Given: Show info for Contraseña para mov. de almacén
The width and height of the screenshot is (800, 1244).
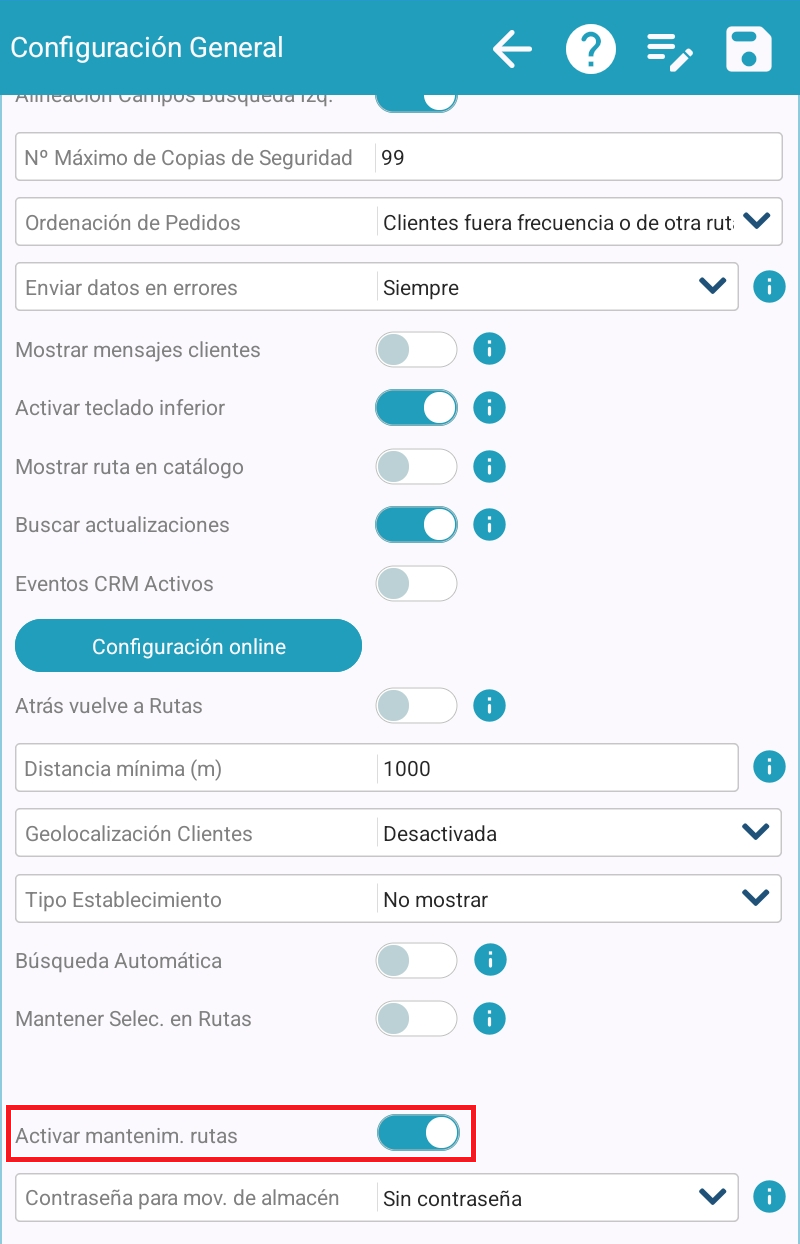Looking at the screenshot, I should coord(769,1197).
